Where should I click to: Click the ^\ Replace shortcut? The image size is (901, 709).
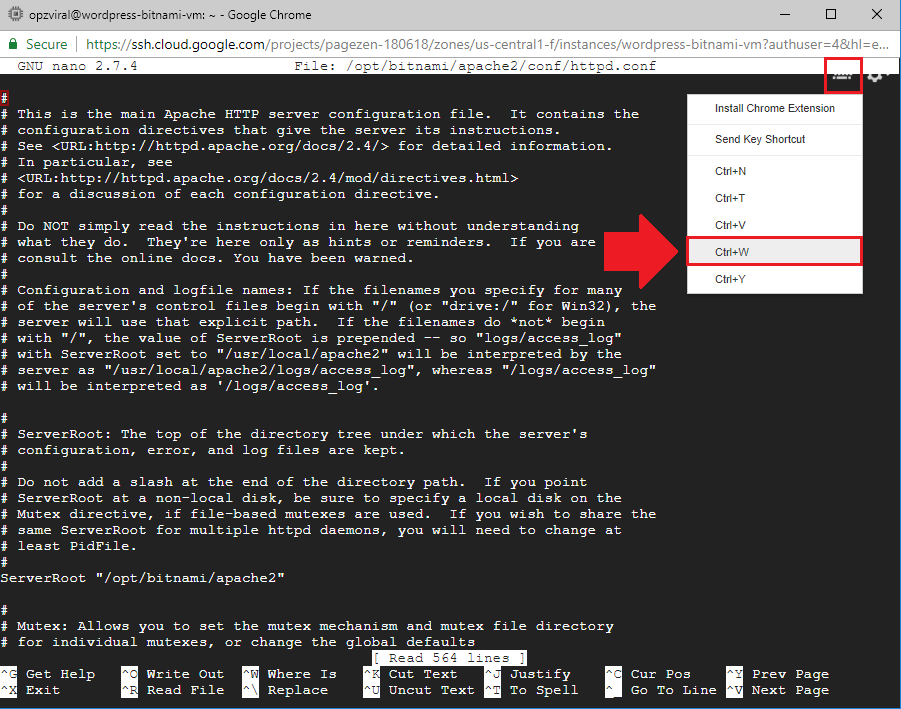tap(285, 690)
